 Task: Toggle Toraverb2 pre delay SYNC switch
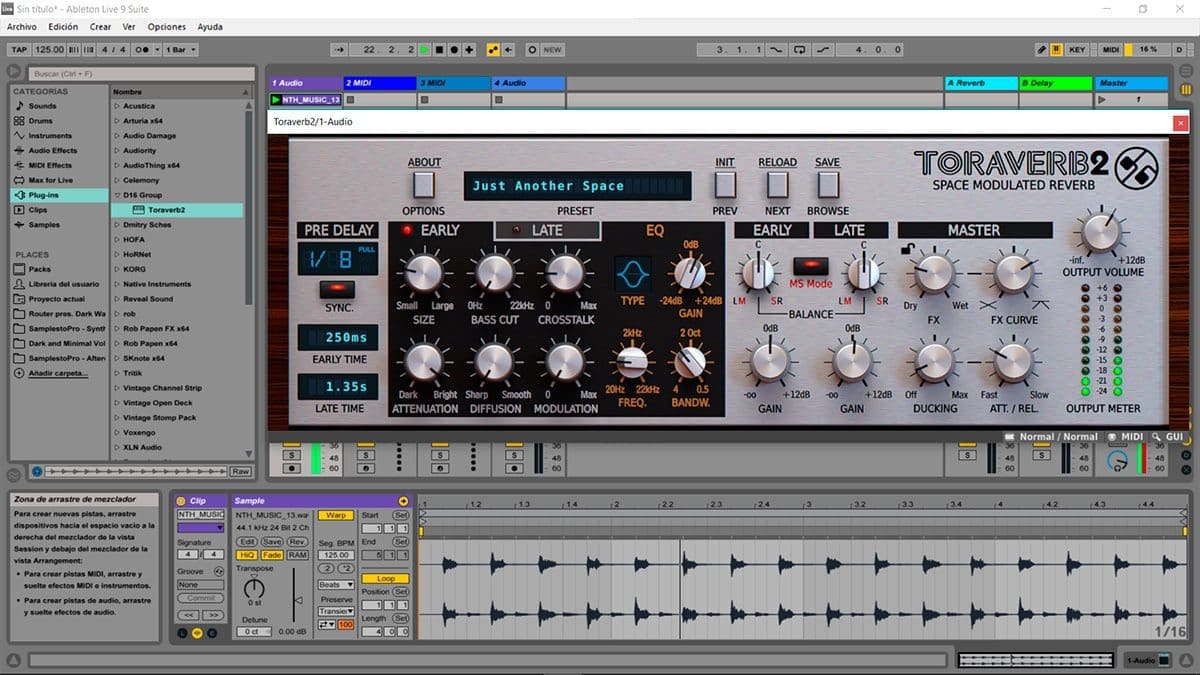click(338, 289)
